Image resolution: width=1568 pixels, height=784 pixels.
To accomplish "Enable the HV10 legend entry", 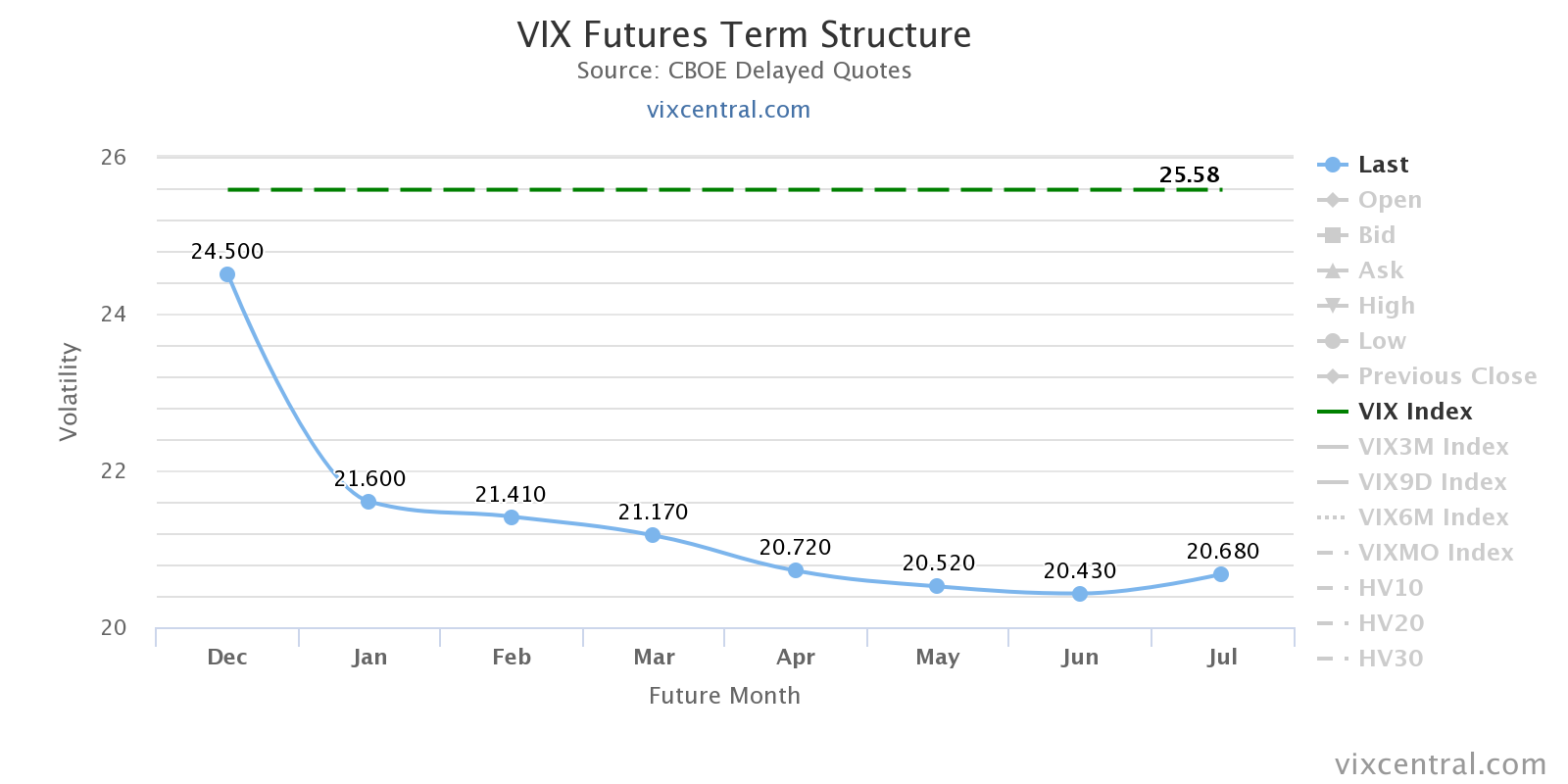I will coord(1390,588).
